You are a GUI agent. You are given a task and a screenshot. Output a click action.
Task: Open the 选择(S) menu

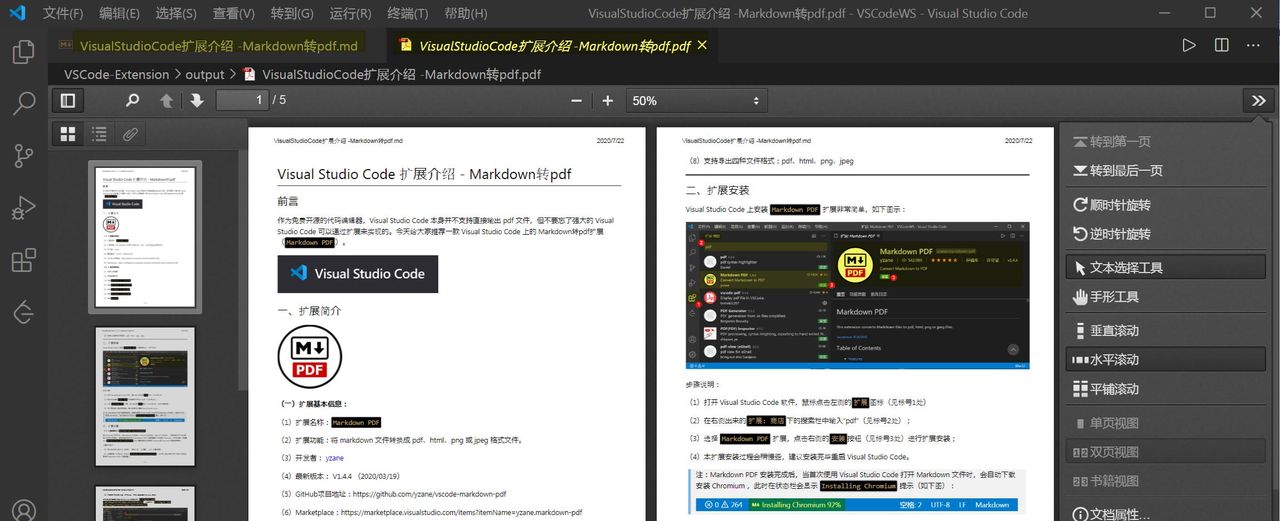(x=176, y=14)
